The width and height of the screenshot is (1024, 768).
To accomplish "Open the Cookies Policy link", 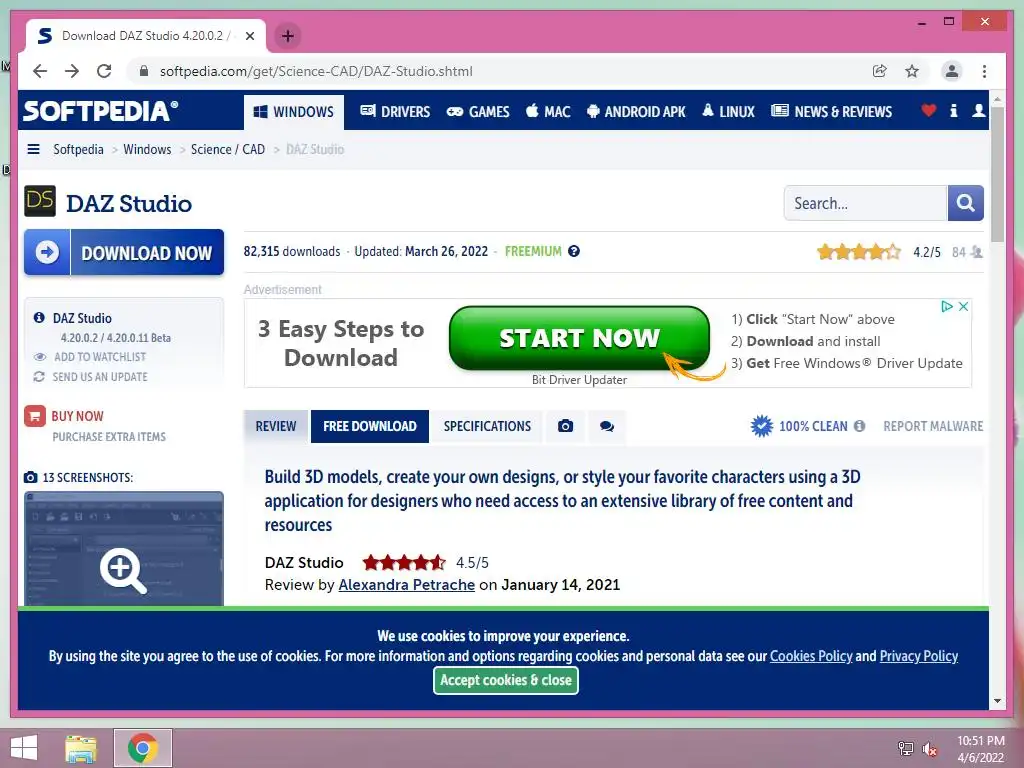I will [811, 656].
